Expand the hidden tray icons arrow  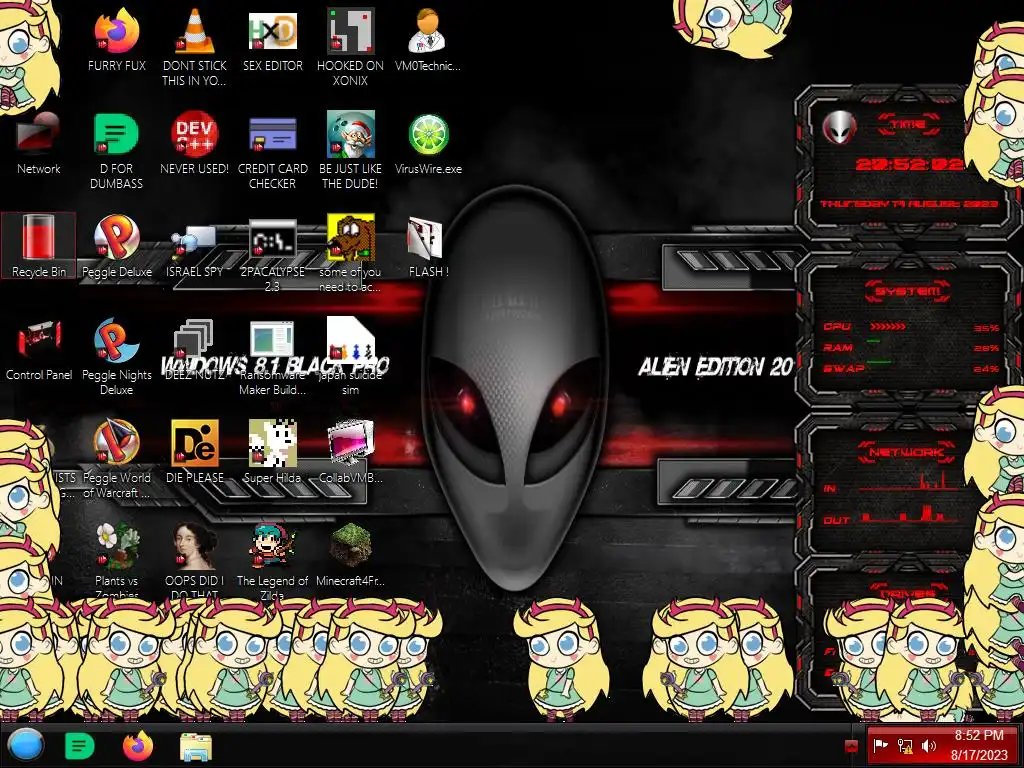(851, 746)
